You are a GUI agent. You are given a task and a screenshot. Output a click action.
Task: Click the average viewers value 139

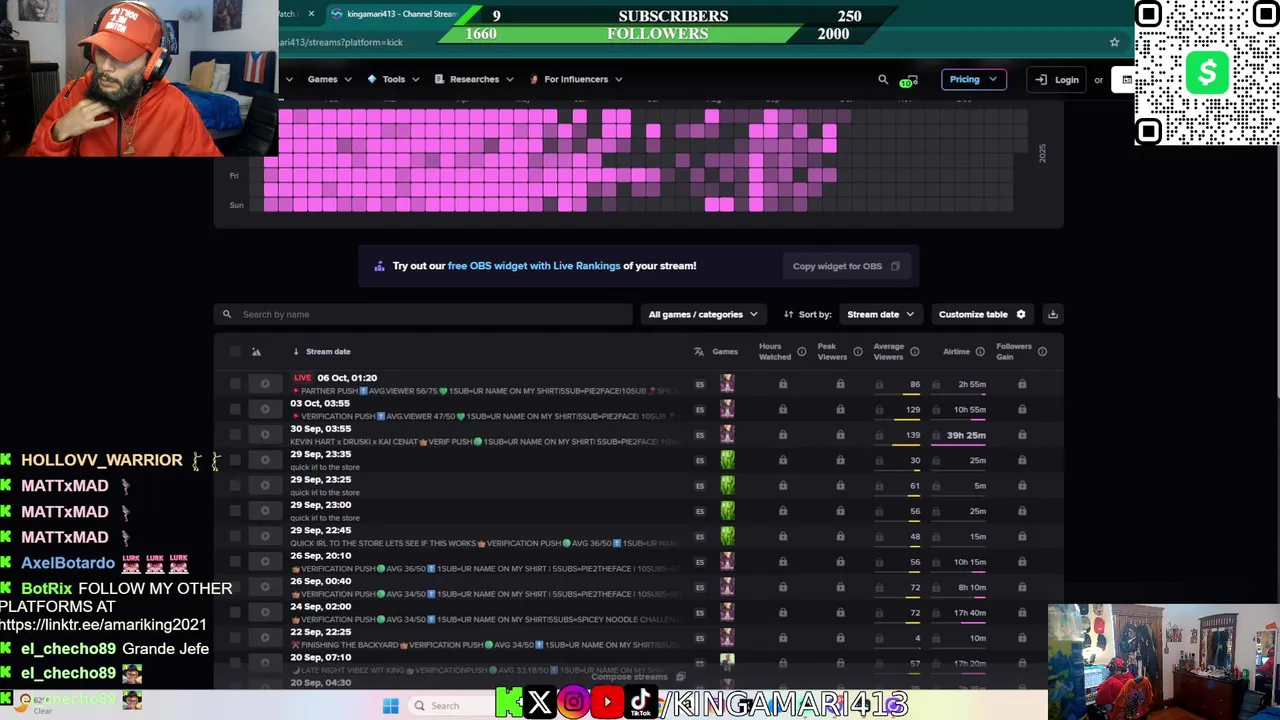click(912, 435)
